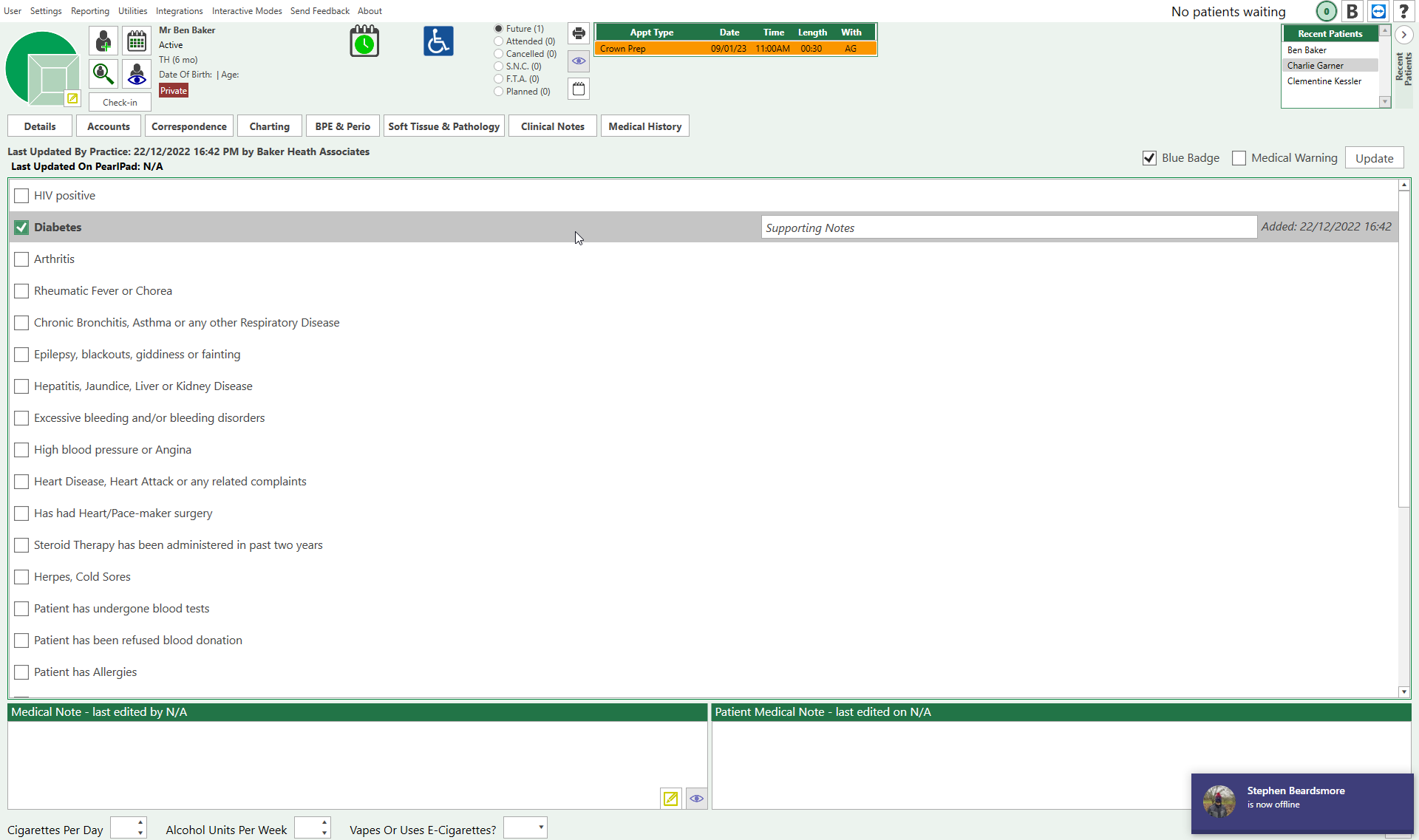Click the green clock appointment icon
The image size is (1419, 840).
click(364, 41)
